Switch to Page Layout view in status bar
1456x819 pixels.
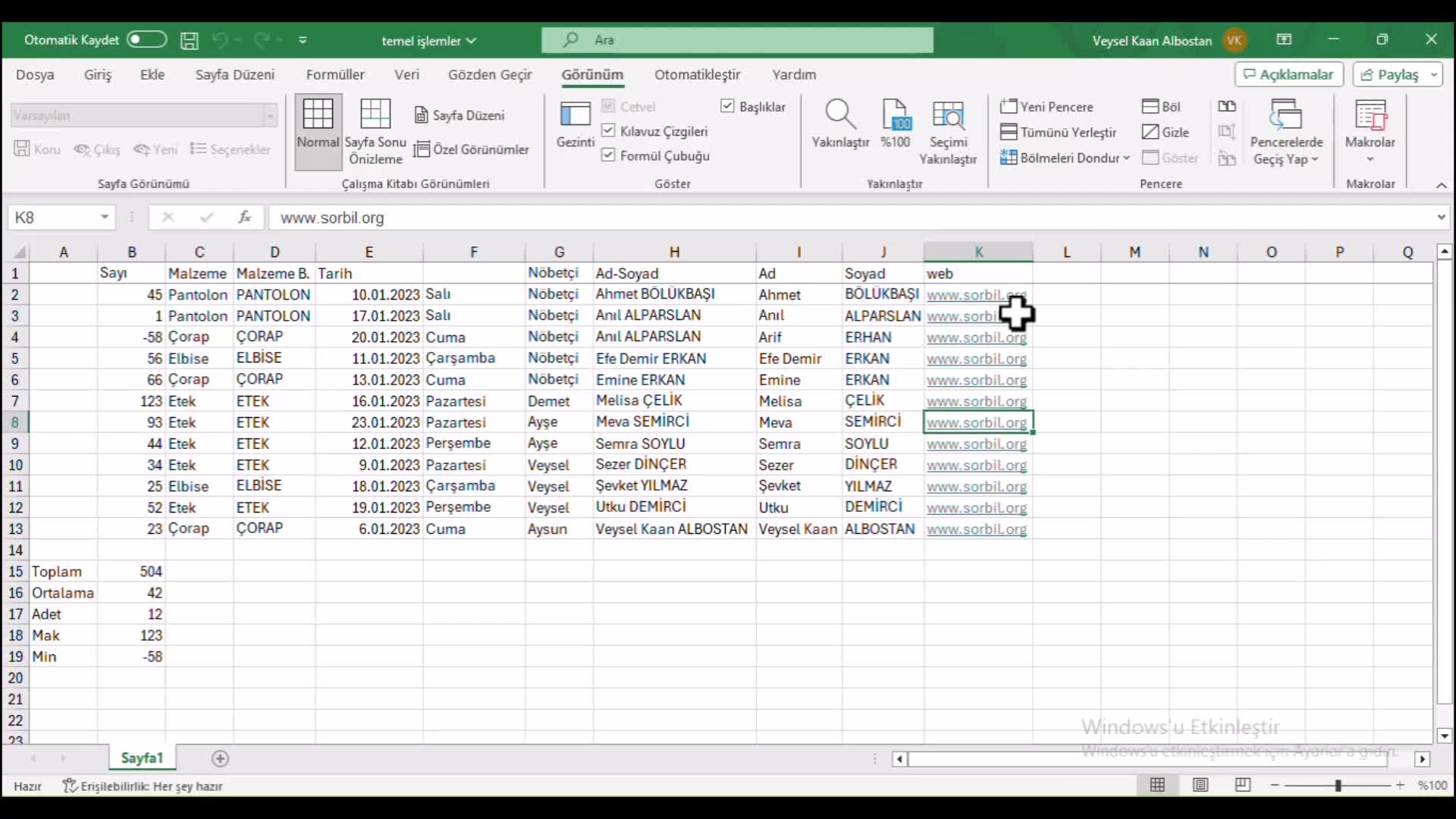(x=1200, y=786)
